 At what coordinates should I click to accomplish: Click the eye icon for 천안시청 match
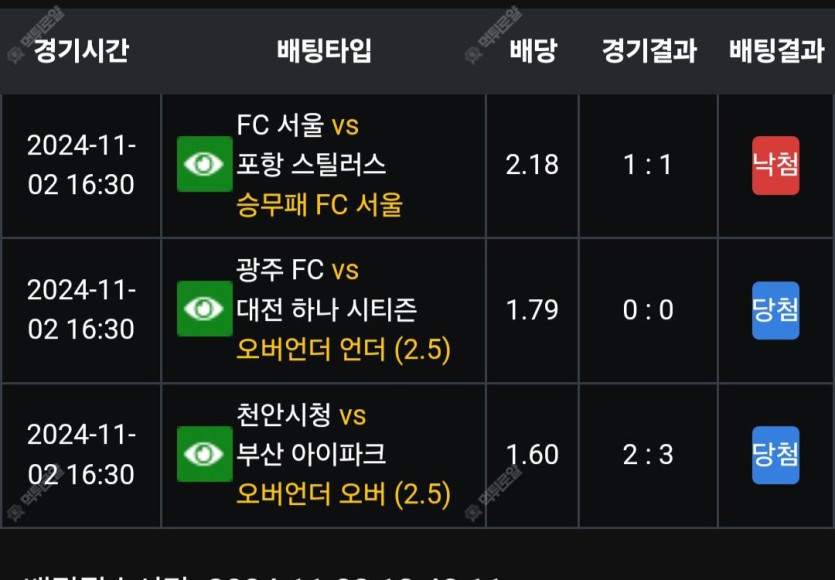(x=205, y=454)
